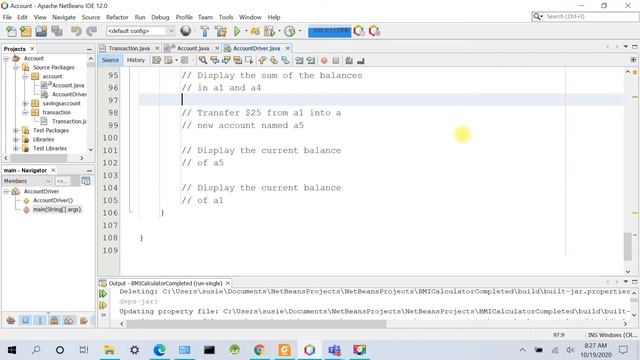Select main(String[] args) in Navigator

tap(57, 209)
